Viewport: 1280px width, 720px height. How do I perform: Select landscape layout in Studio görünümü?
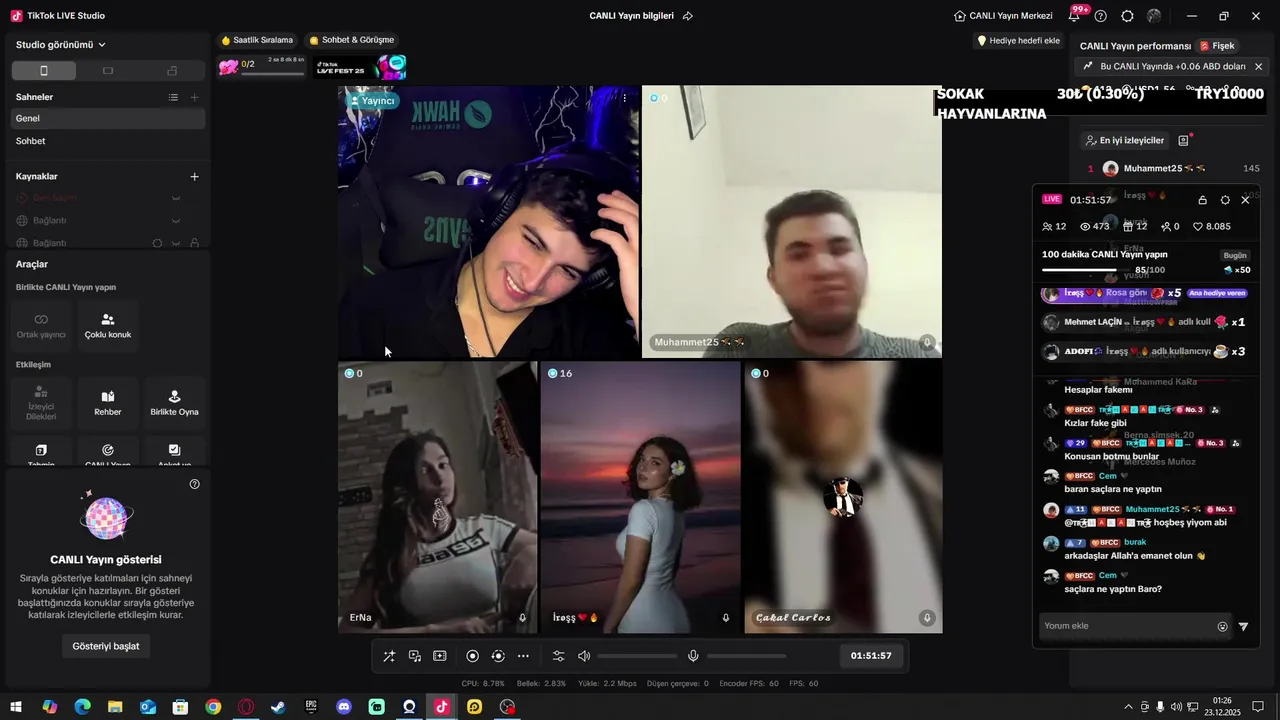click(x=108, y=71)
